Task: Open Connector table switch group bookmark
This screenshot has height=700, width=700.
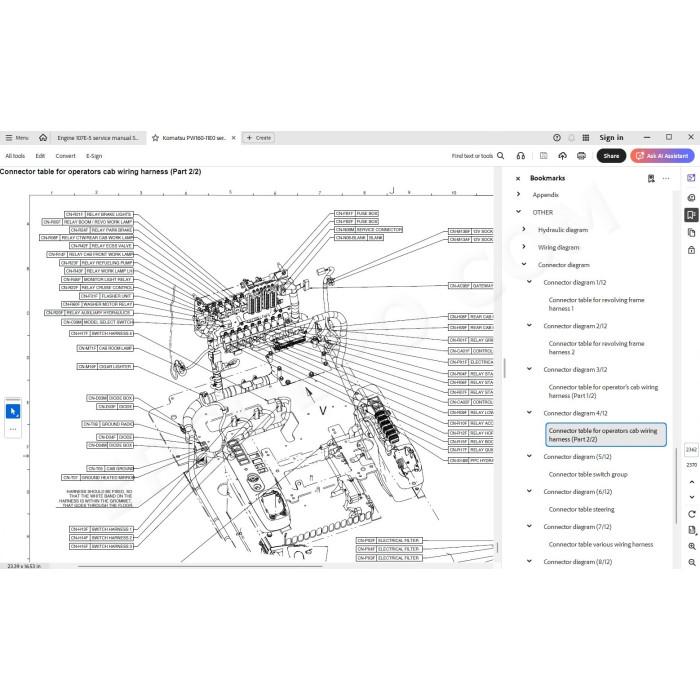Action: [588, 475]
